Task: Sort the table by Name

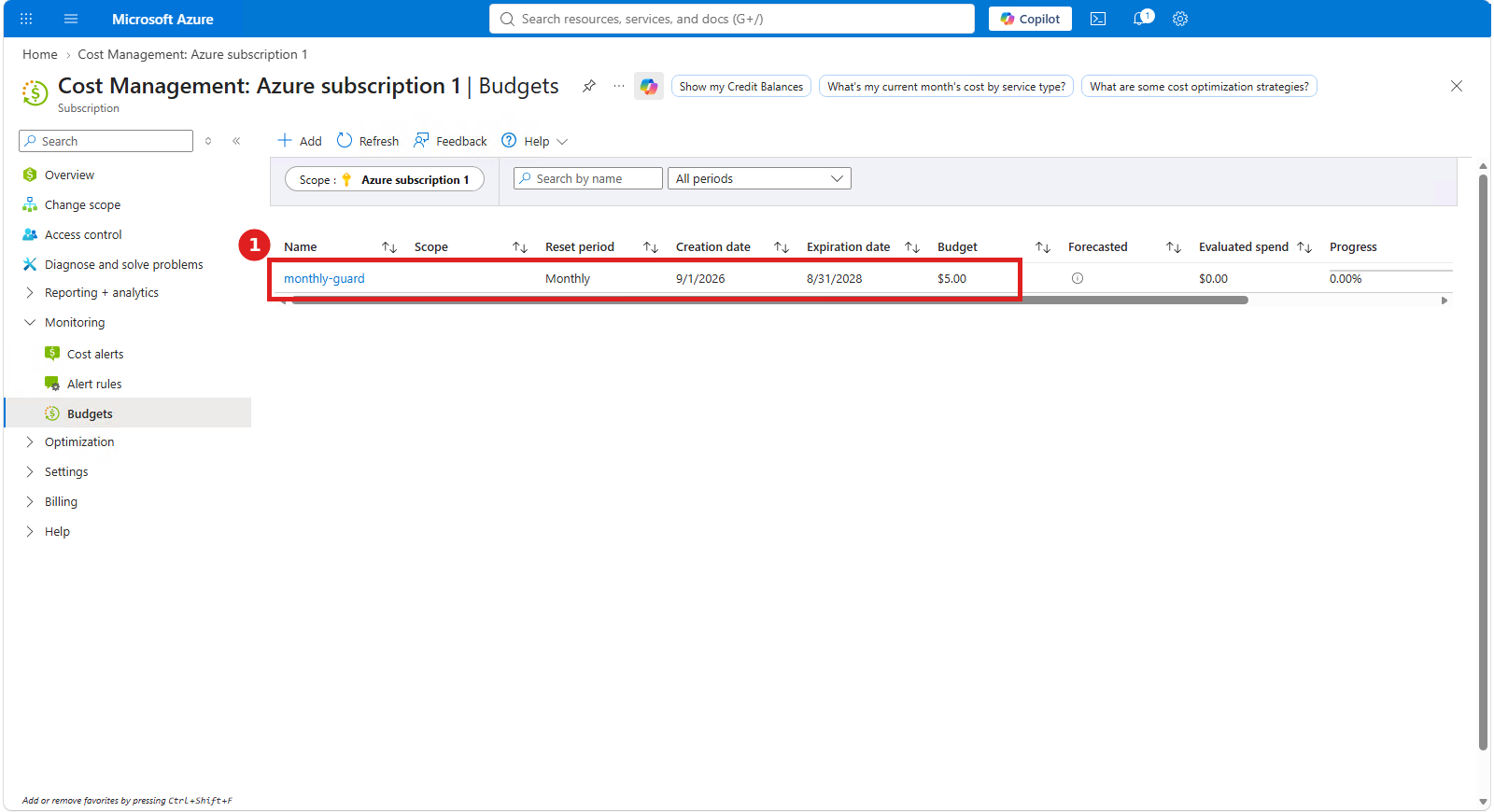Action: tap(389, 247)
